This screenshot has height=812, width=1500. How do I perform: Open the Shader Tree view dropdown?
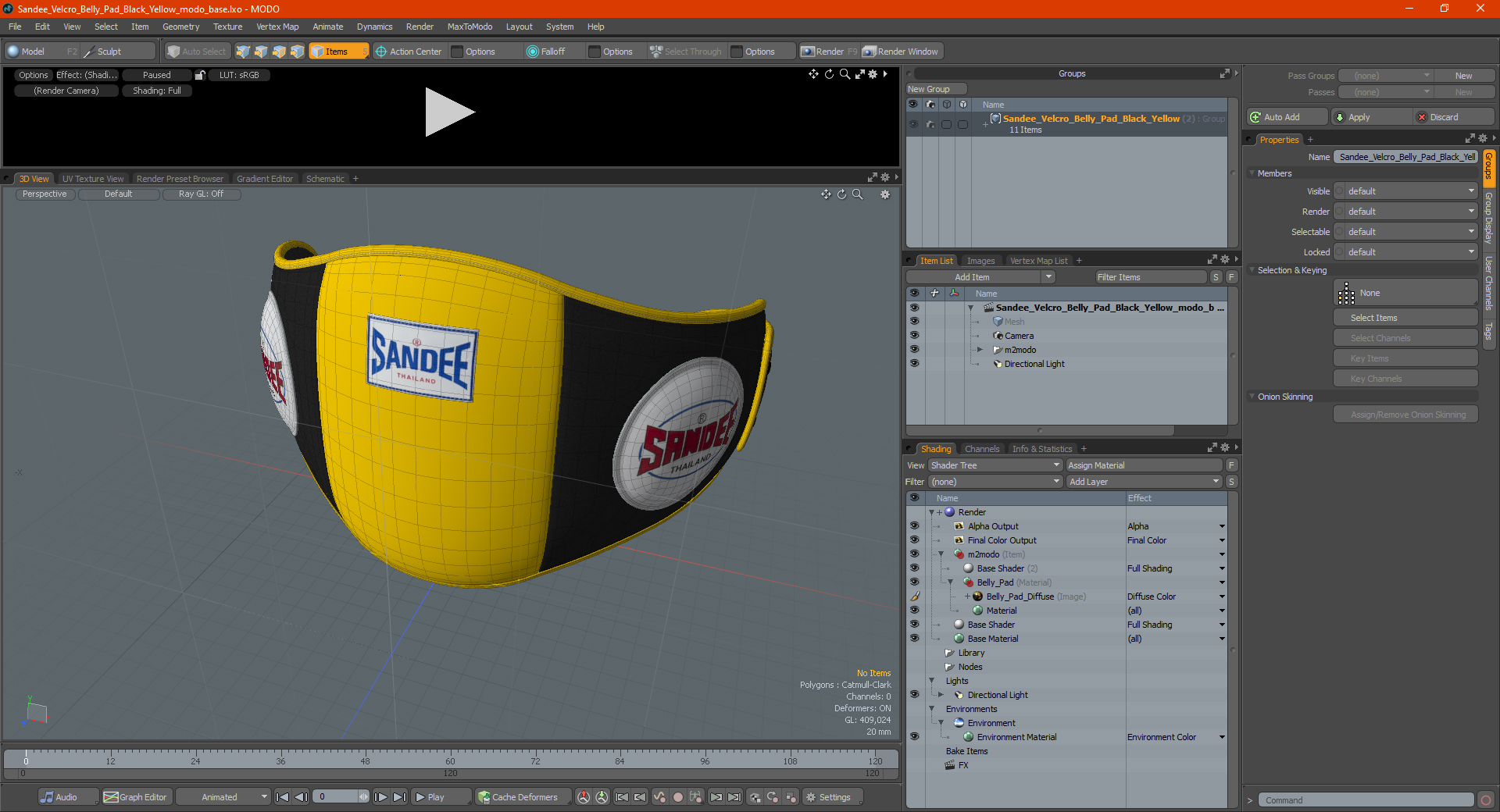[x=995, y=465]
